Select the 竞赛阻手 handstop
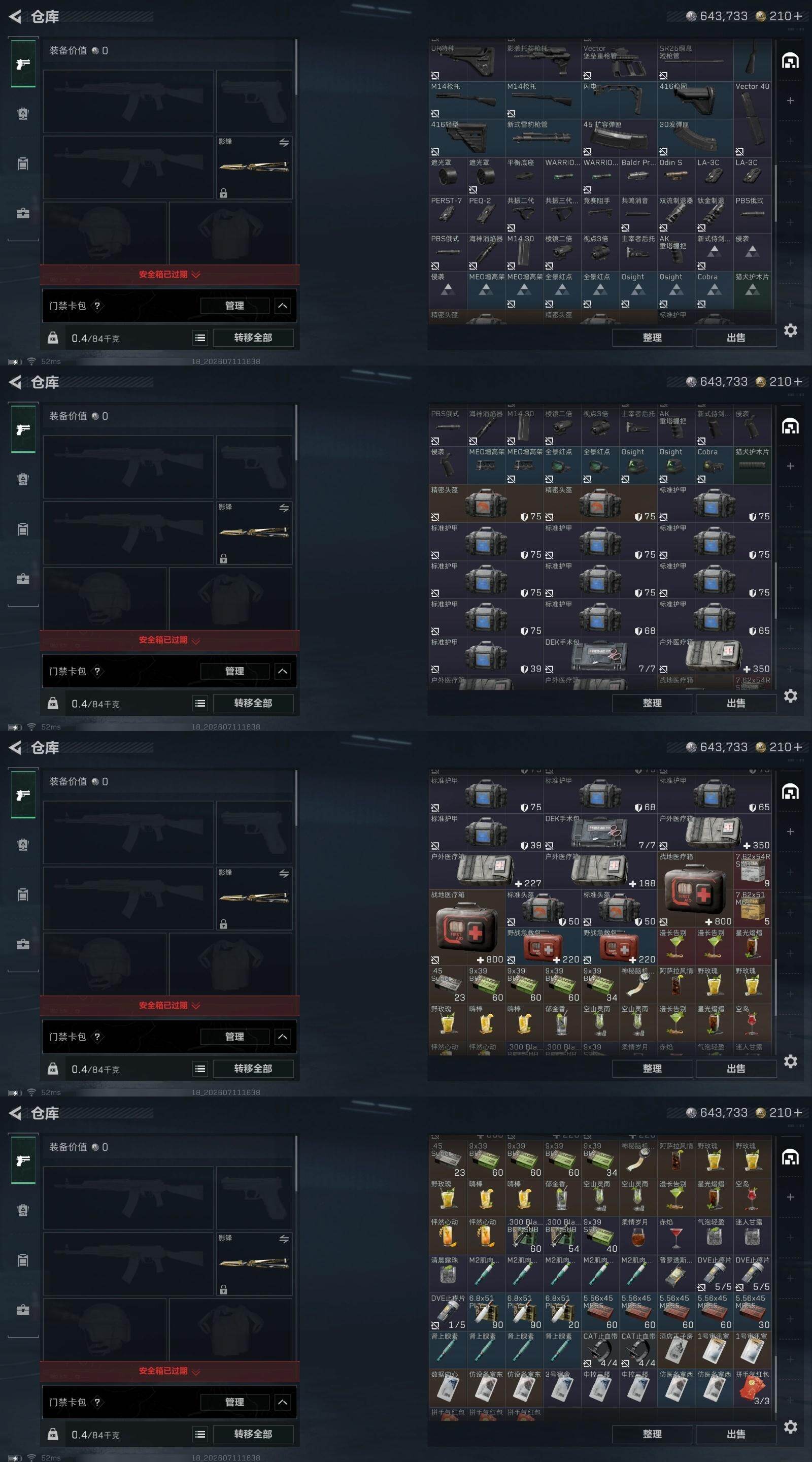The height and width of the screenshot is (1462, 812). (x=600, y=214)
